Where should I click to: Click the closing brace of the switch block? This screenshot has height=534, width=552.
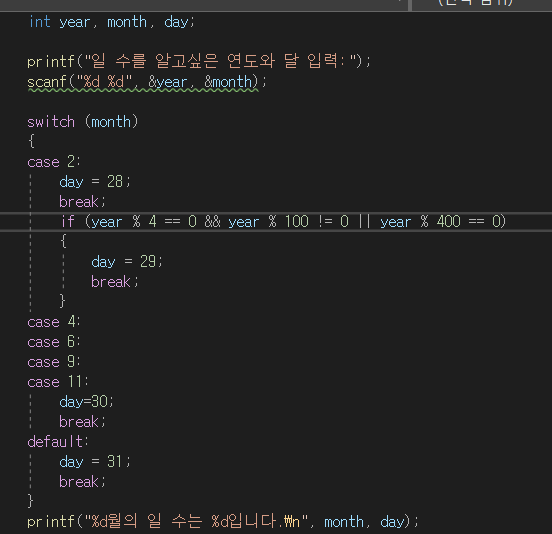coord(30,501)
